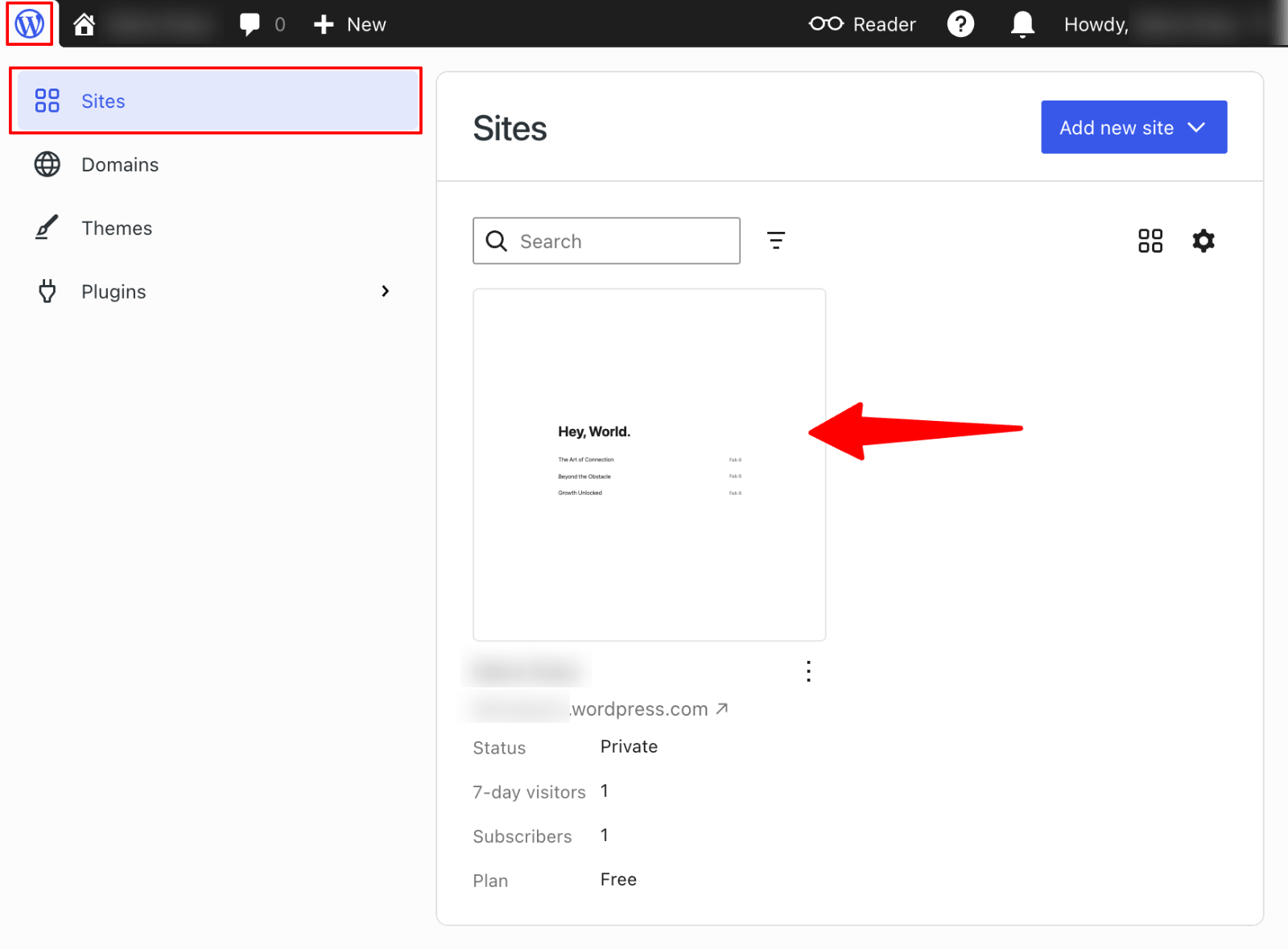Screen dimensions: 1288x949
Task: Click New in the admin toolbar
Action: (x=349, y=23)
